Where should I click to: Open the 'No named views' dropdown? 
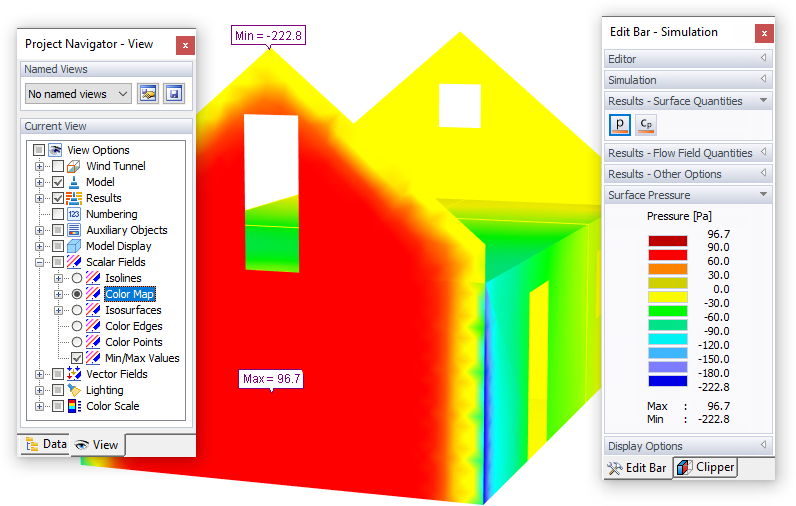[78, 94]
